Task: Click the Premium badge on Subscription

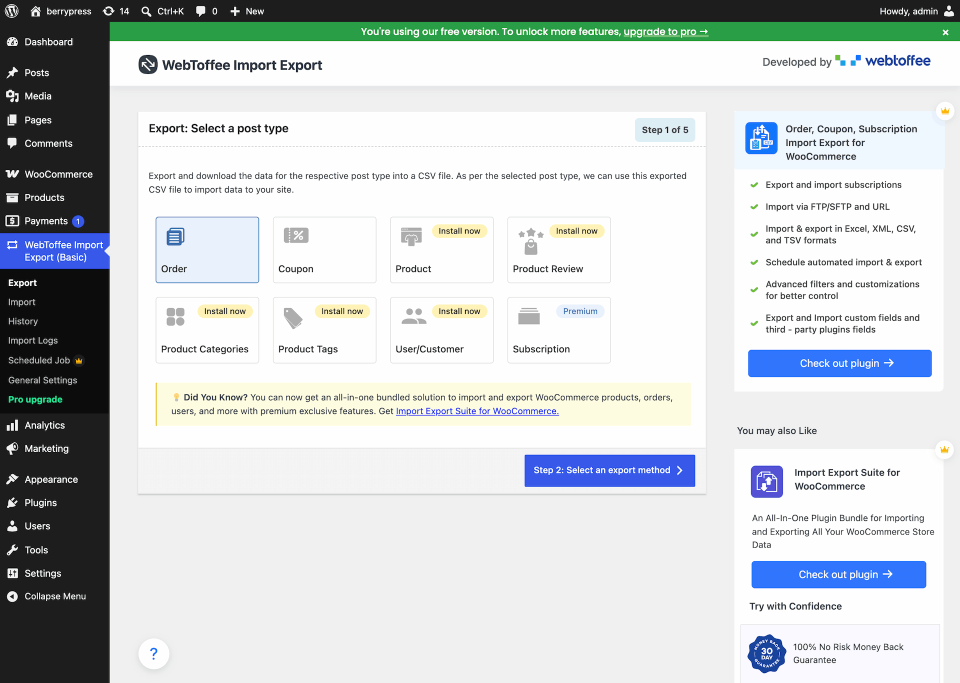Action: coord(580,311)
